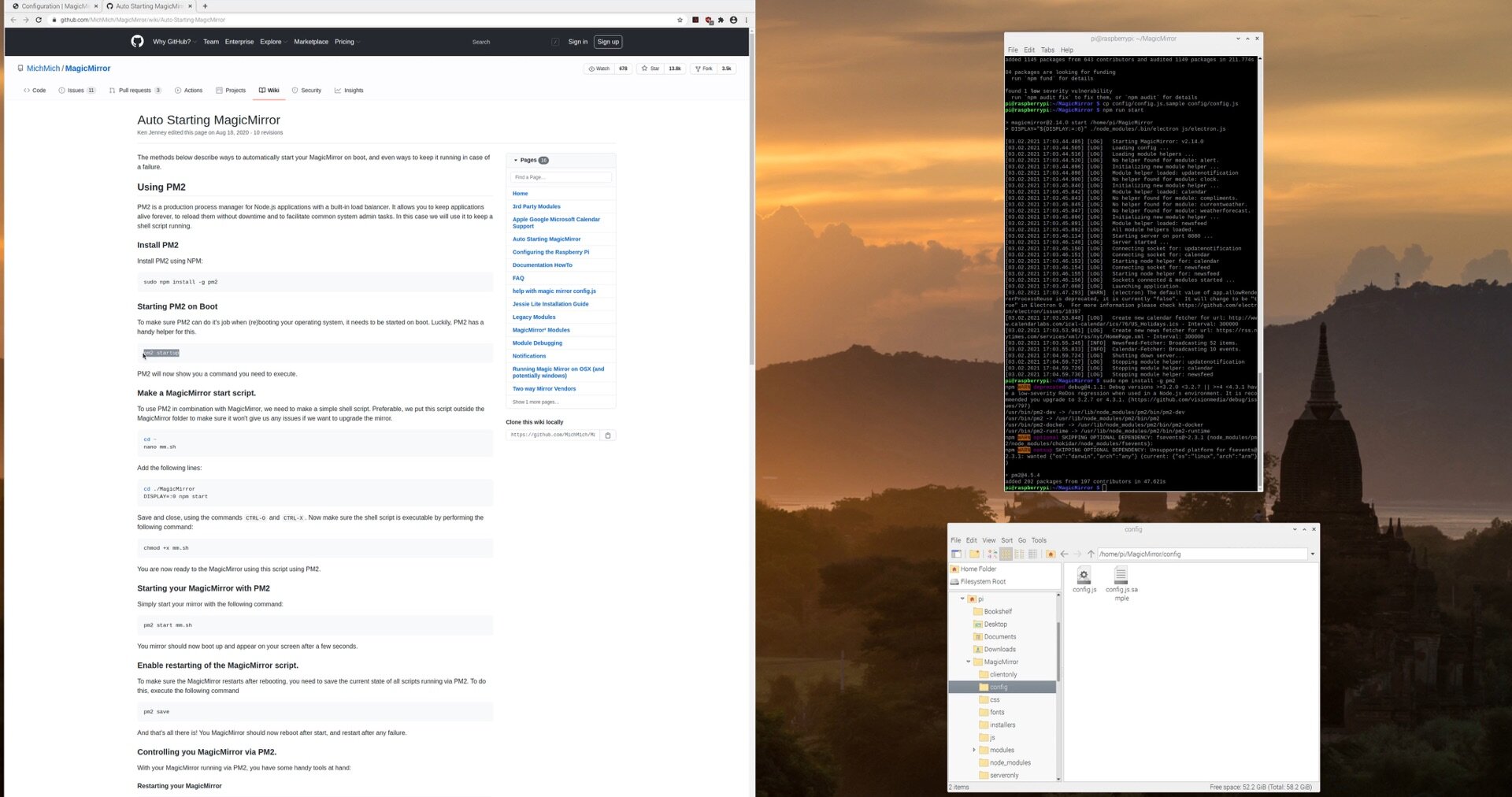Collapse the MagicMirror folder tree node
The image size is (1512, 797).
(969, 662)
